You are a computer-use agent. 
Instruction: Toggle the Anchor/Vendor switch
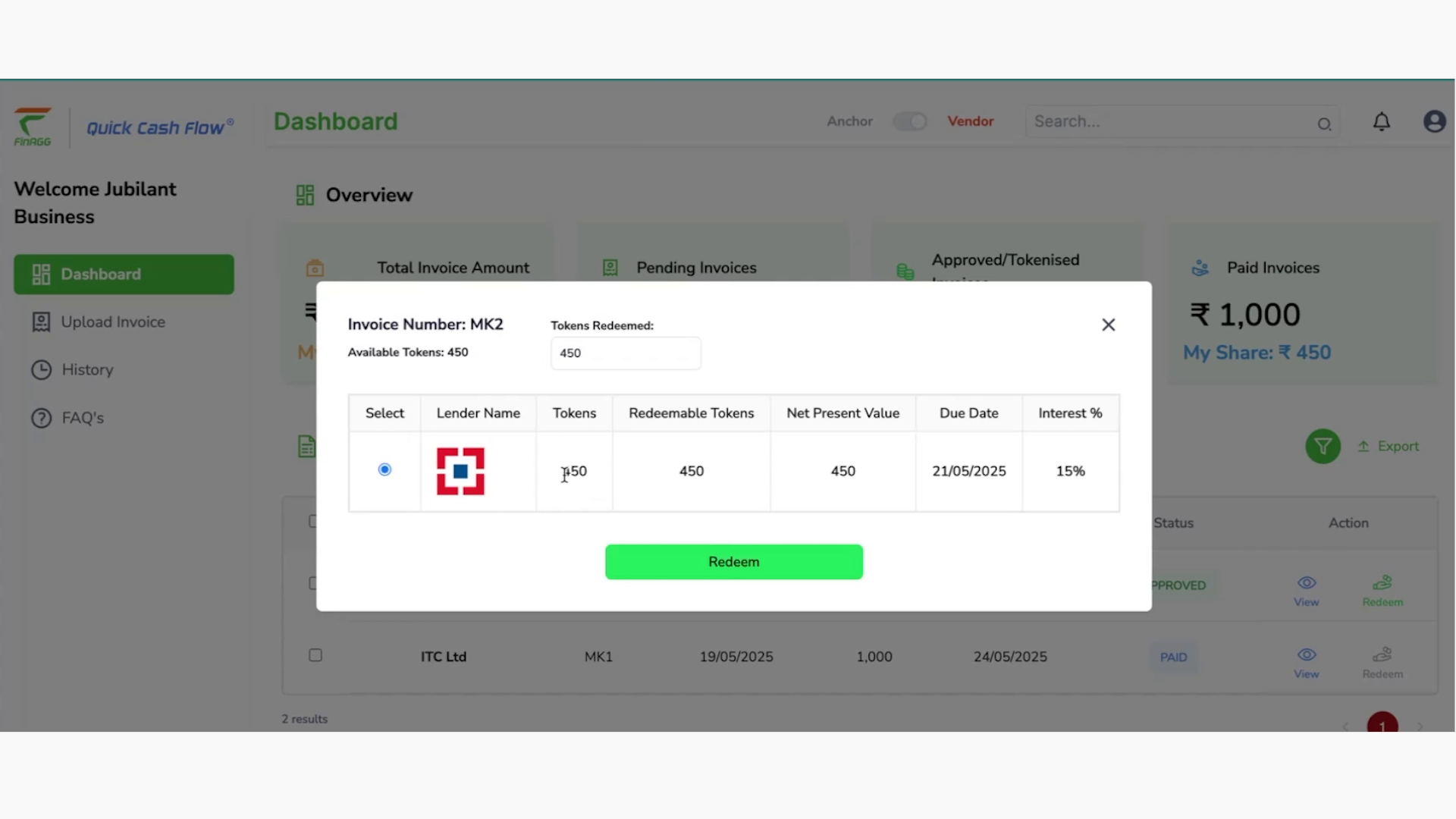point(909,121)
